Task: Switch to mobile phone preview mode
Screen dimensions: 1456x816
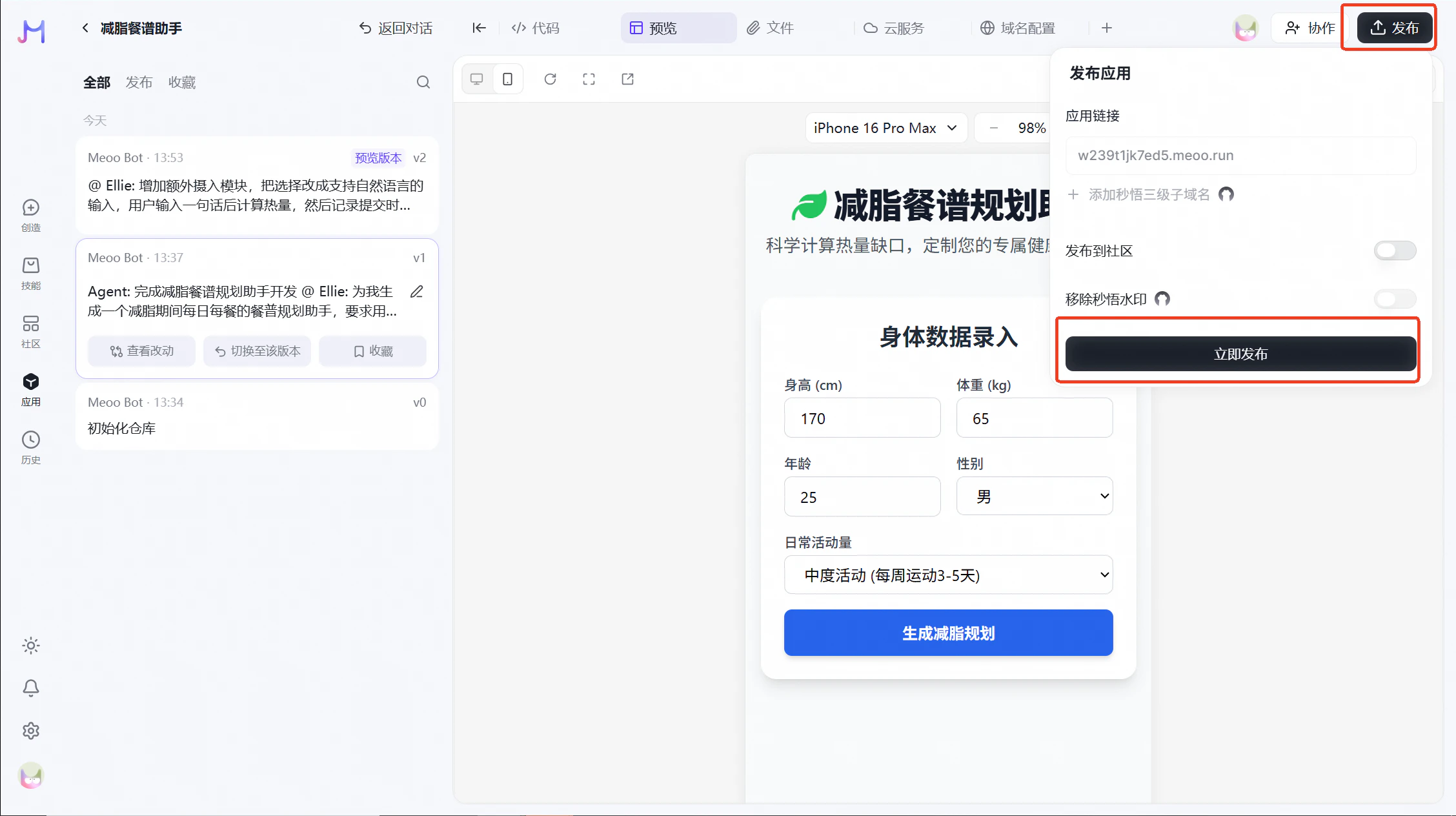Action: 508,79
